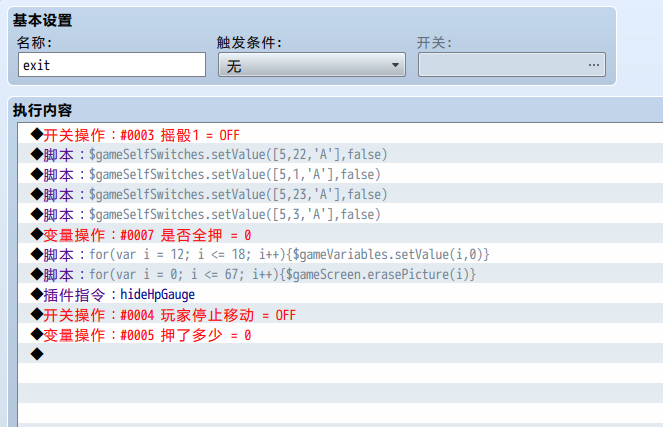This screenshot has height=427, width=663.
Task: Select the erasePicture for loop script line
Action: tap(340, 274)
